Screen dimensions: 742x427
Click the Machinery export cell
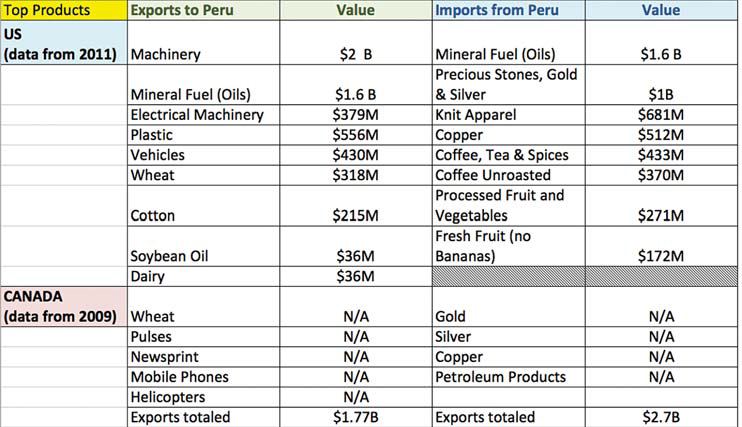[203, 43]
